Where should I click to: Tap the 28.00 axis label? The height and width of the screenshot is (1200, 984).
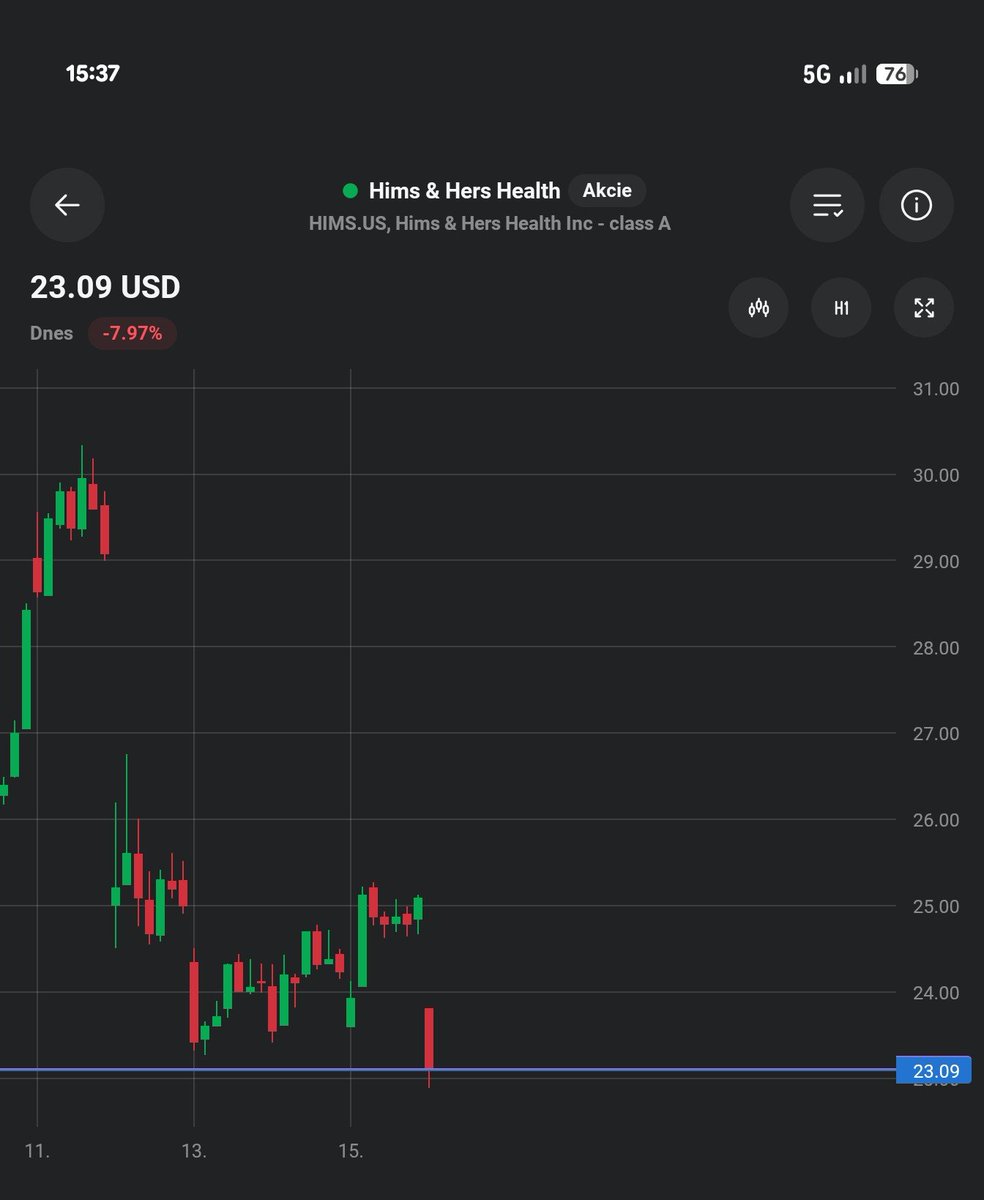pyautogui.click(x=935, y=648)
